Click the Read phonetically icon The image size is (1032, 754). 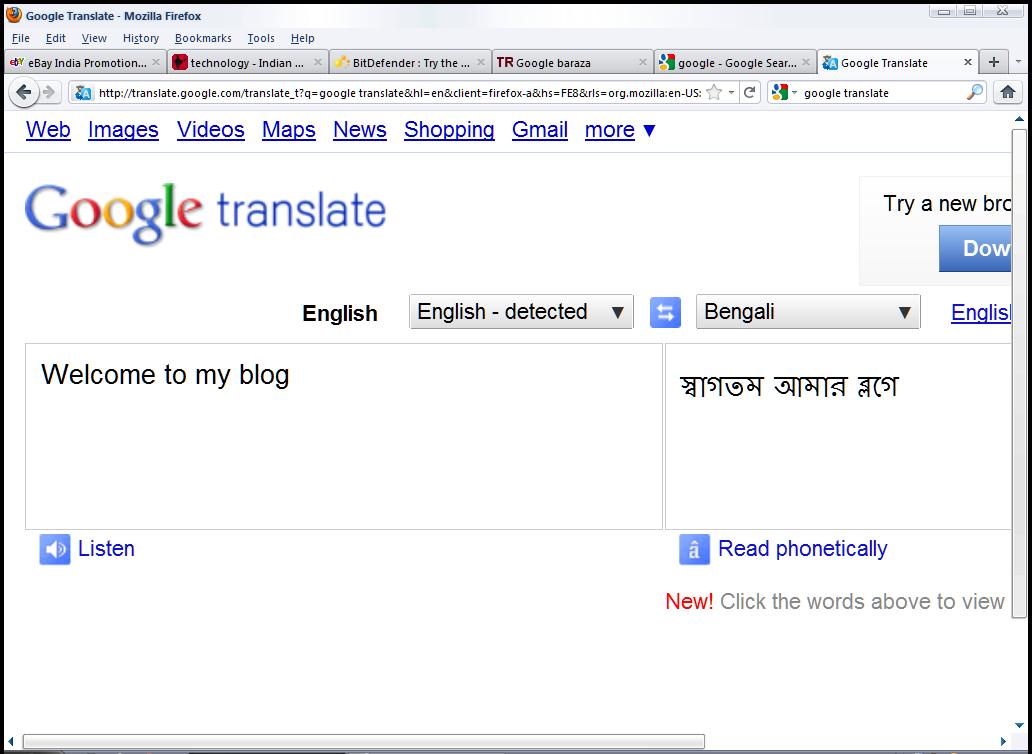point(694,549)
